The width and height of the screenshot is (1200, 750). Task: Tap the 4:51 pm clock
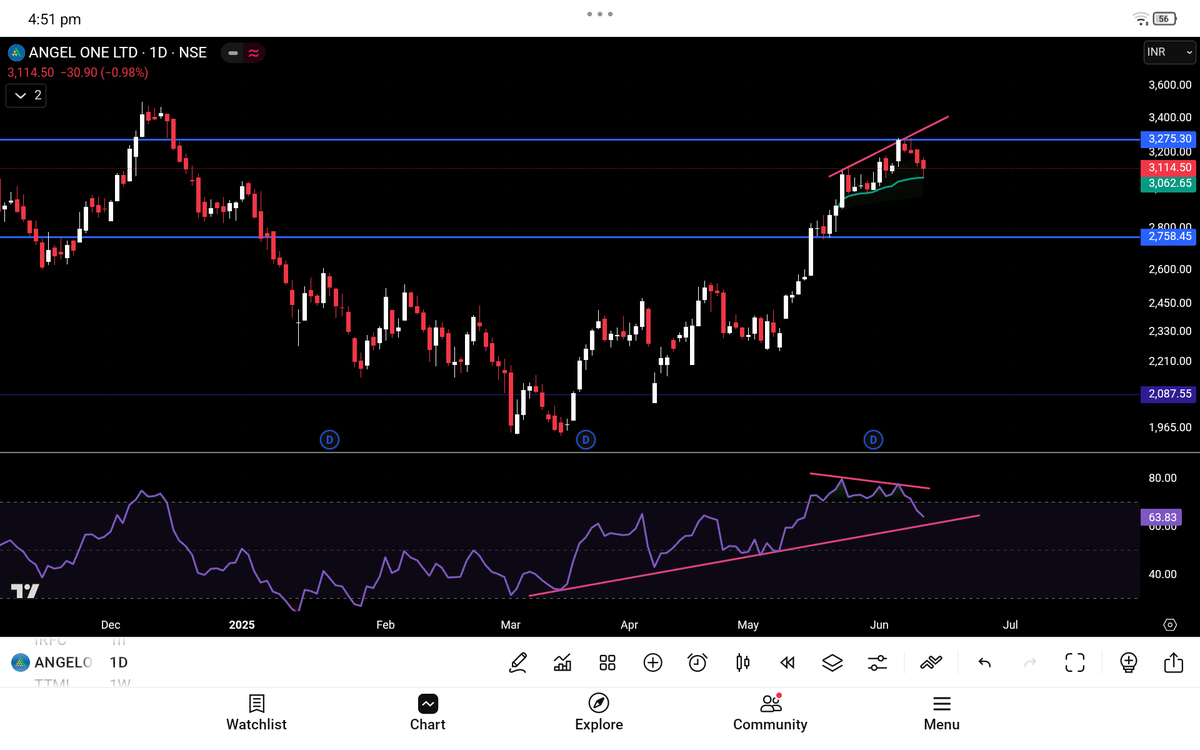pos(54,19)
